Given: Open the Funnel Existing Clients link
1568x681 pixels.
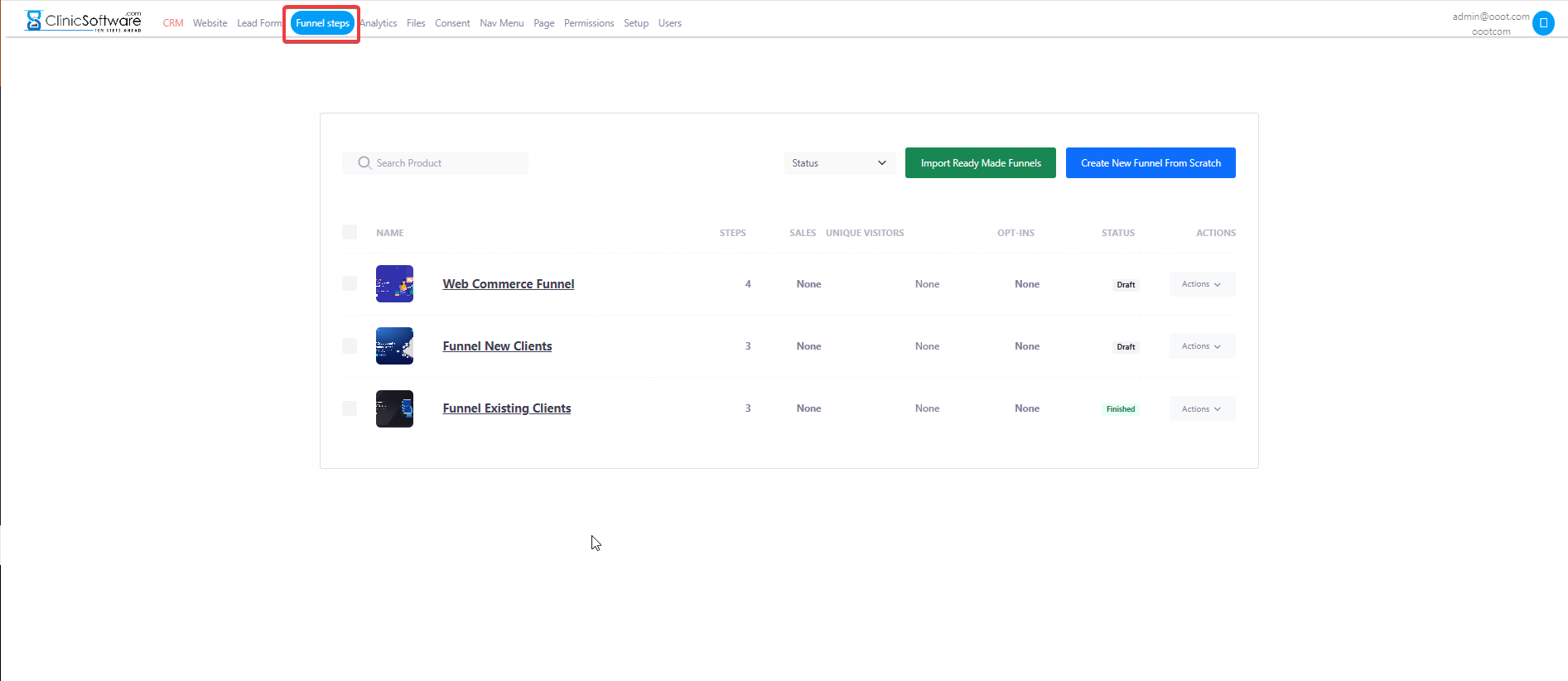Looking at the screenshot, I should [x=506, y=408].
